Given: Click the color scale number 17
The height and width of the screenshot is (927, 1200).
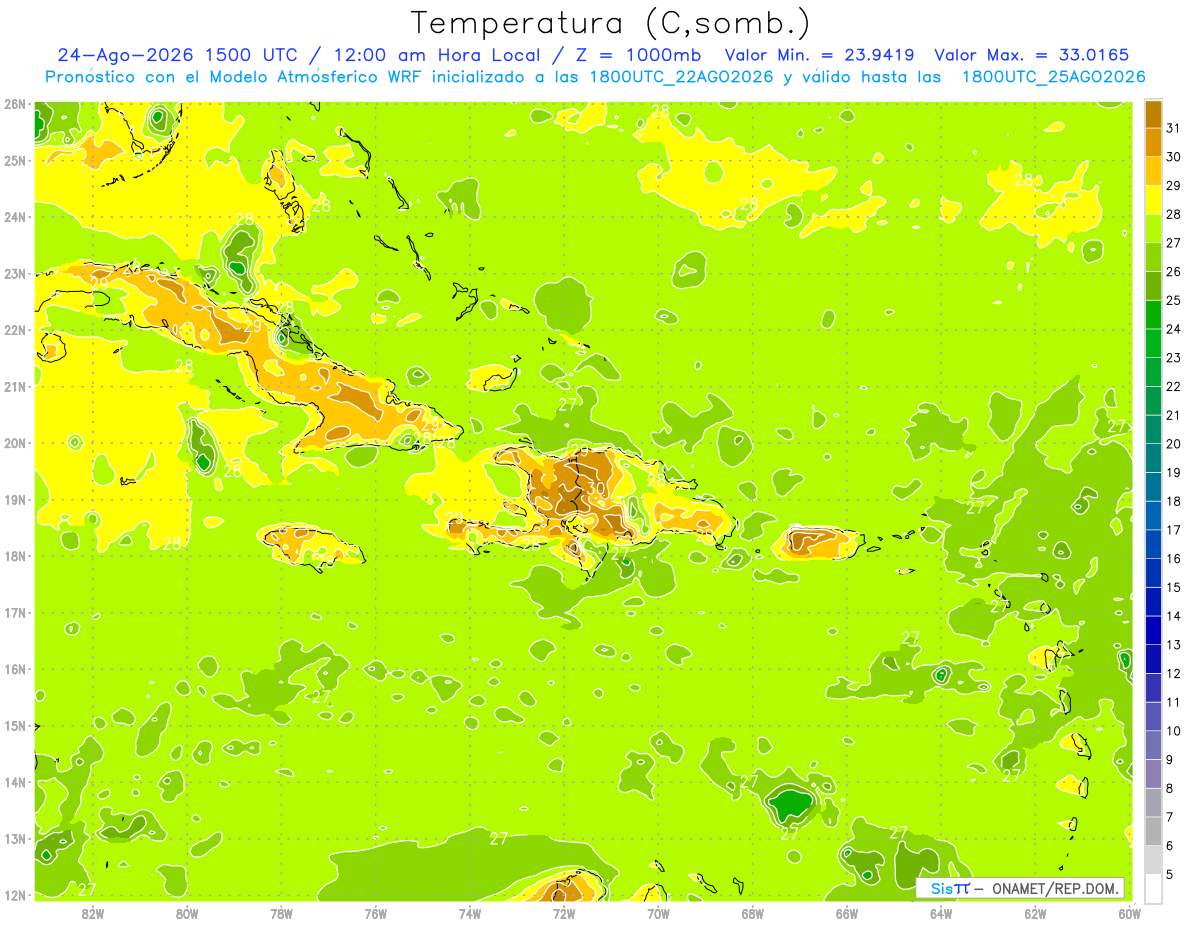Looking at the screenshot, I should click(1173, 529).
